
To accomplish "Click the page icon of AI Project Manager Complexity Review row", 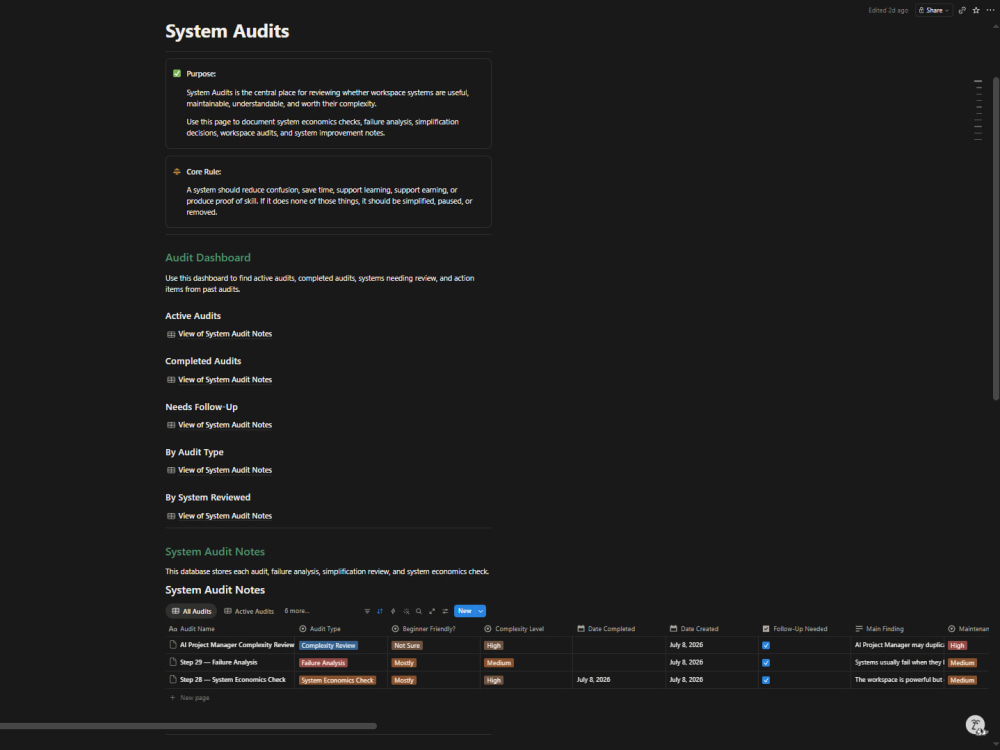I will click(173, 645).
